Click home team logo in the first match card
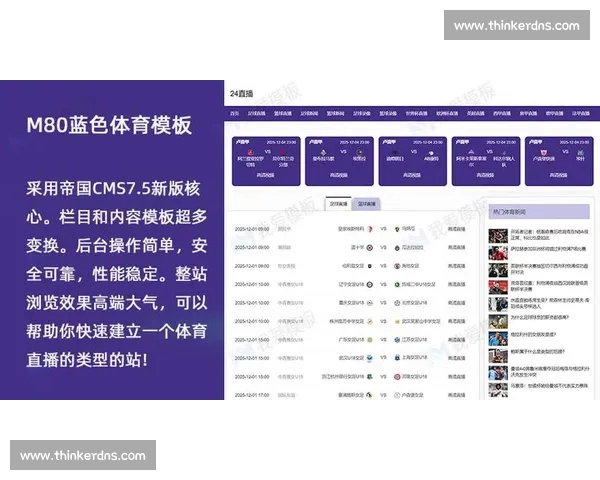The image size is (600, 480). coord(251,152)
